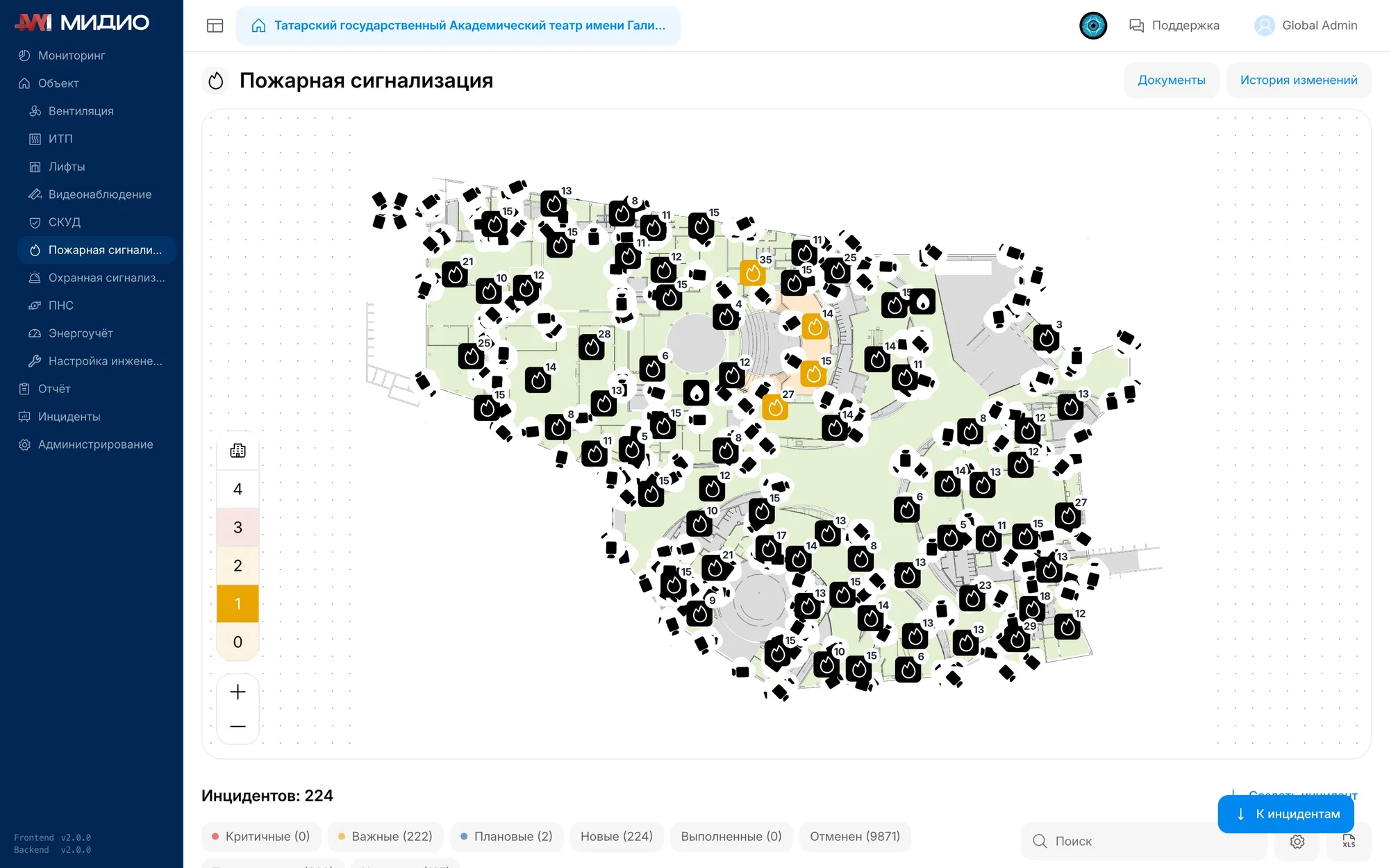This screenshot has height=868, width=1389.
Task: Select the active floor 1
Action: tap(238, 603)
